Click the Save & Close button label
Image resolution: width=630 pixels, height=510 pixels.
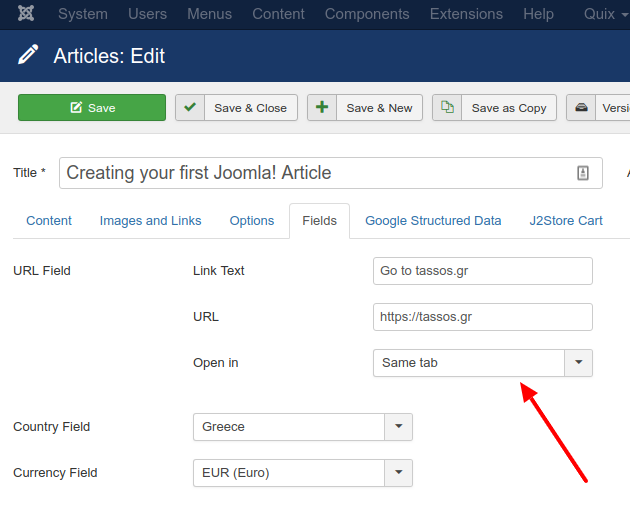(251, 108)
